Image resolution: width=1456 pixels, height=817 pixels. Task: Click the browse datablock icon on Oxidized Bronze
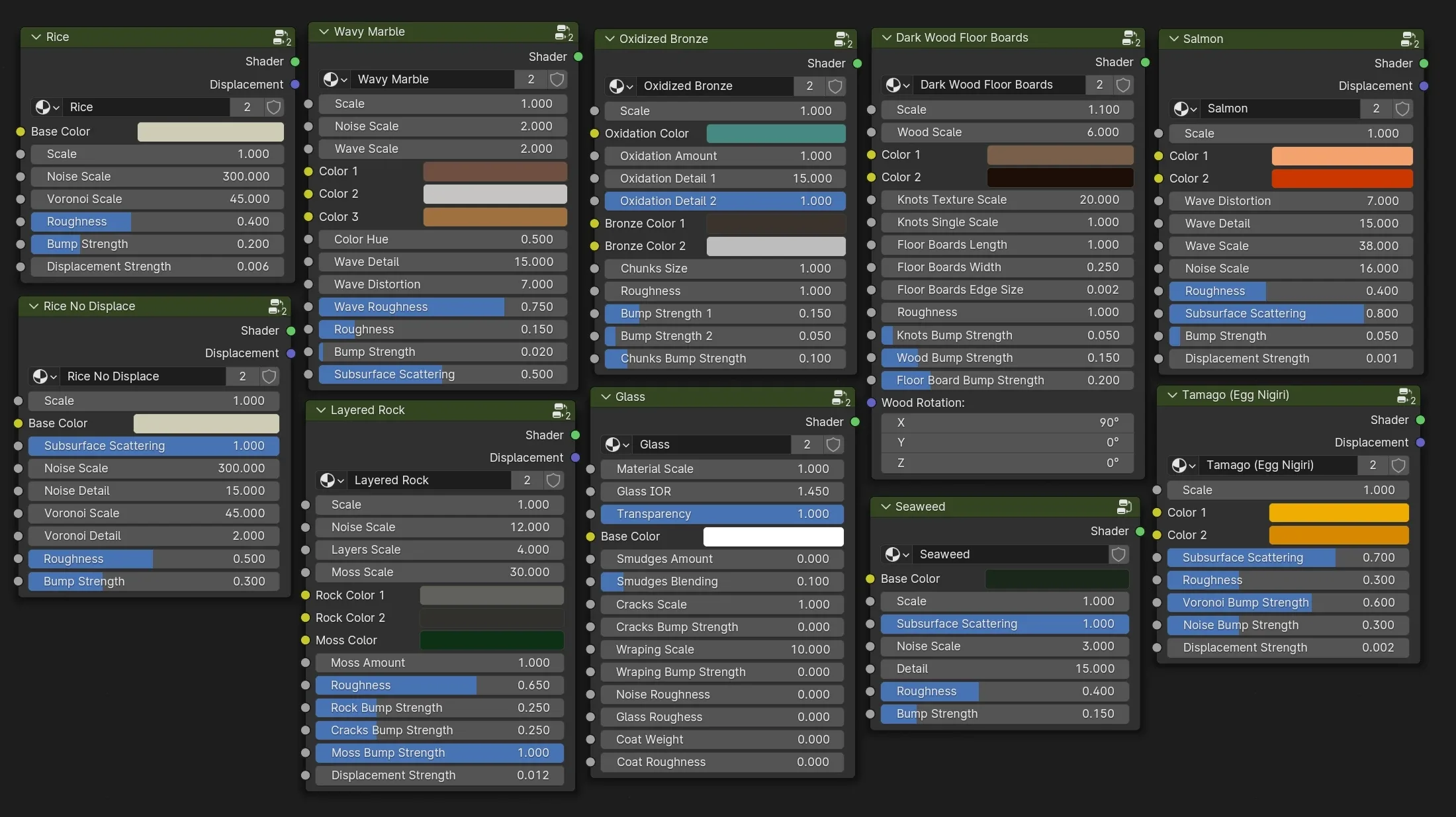point(619,86)
